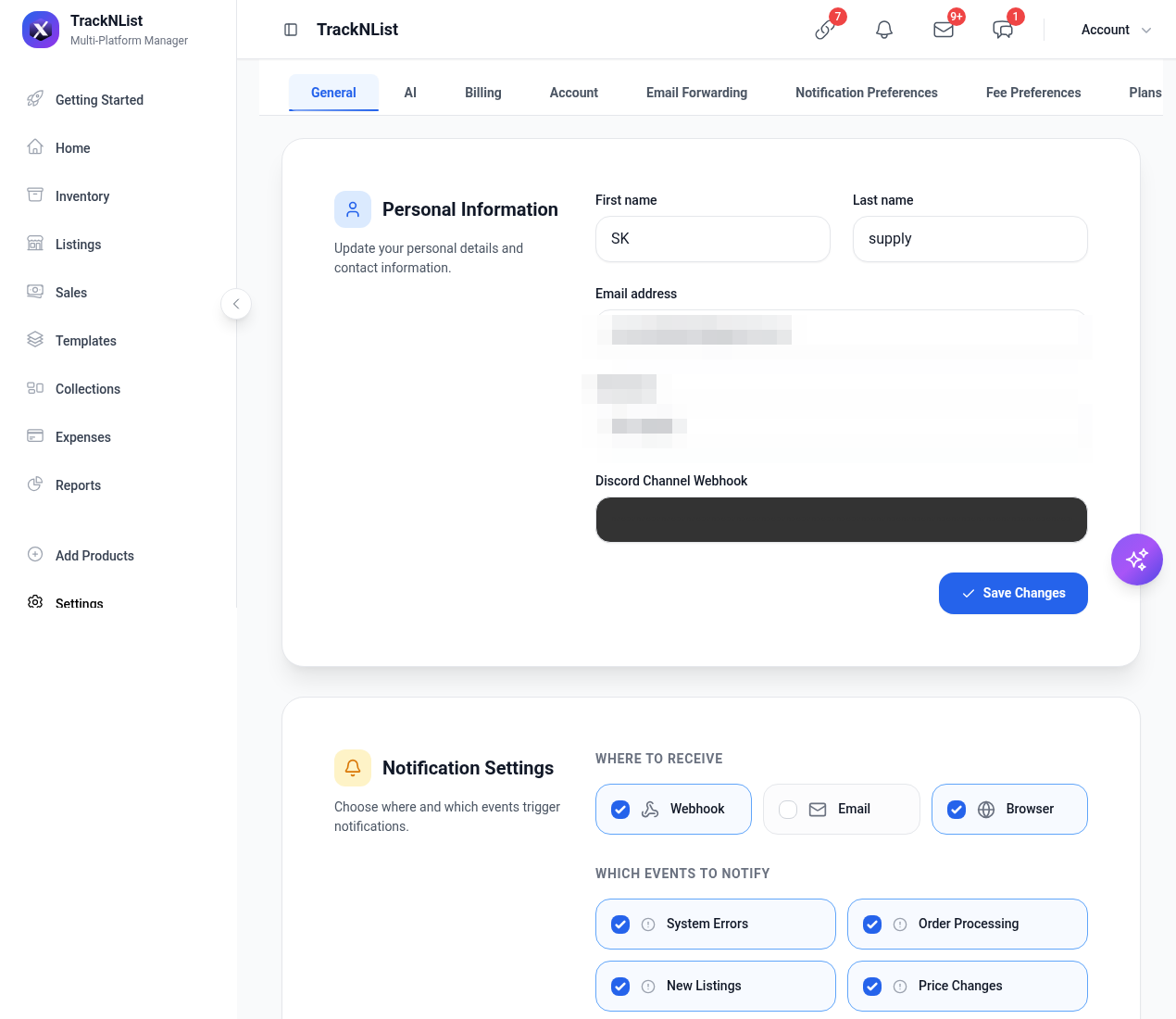Viewport: 1176px width, 1019px height.
Task: Open the Inventory page link
Action: [82, 196]
